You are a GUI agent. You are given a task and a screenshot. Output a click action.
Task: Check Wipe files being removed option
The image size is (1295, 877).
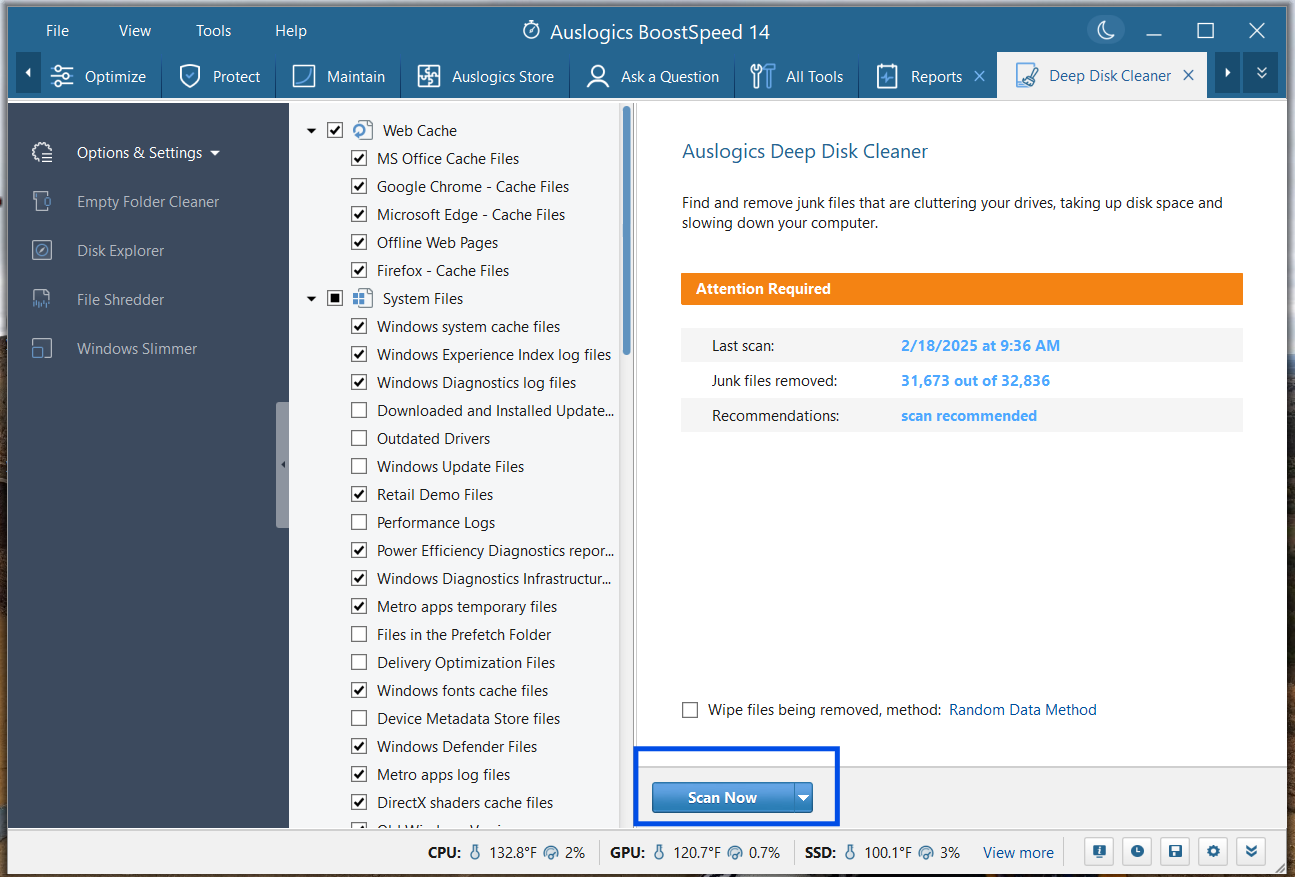tap(690, 710)
